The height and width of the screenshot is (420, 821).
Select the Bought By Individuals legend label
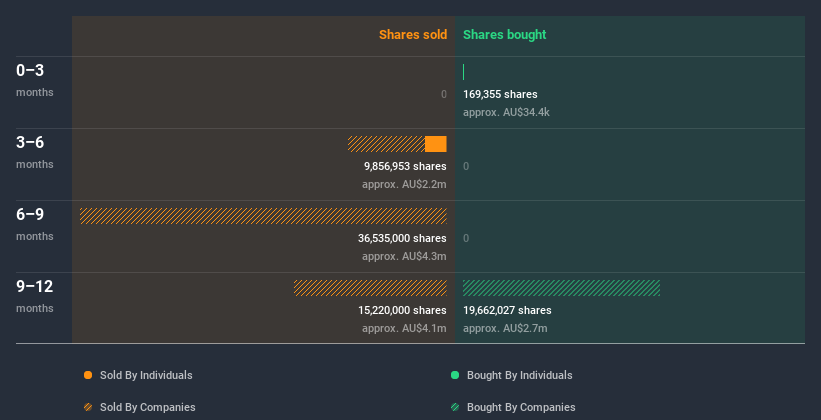(x=519, y=375)
